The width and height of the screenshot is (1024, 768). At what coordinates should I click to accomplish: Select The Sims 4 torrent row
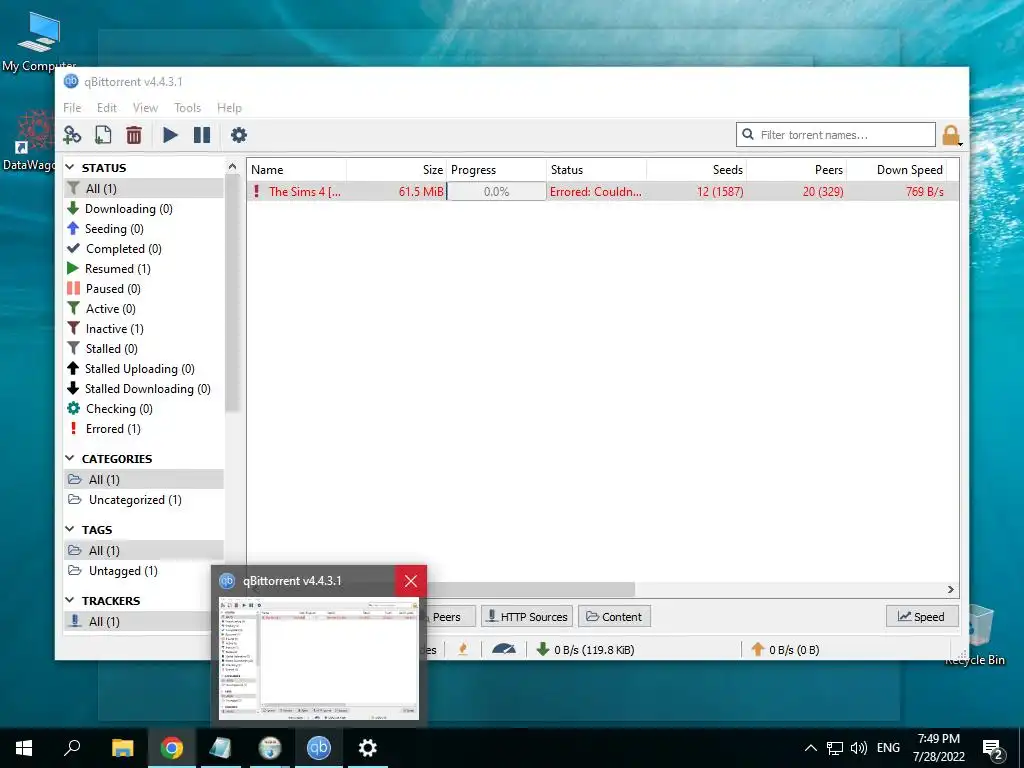[x=603, y=191]
